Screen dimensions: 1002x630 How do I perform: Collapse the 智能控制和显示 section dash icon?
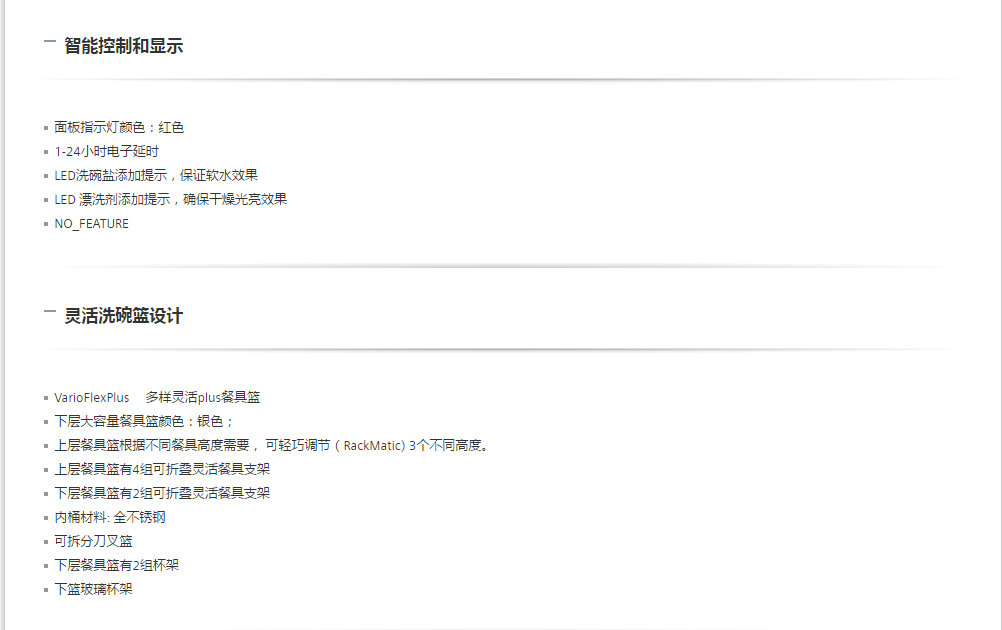[49, 42]
